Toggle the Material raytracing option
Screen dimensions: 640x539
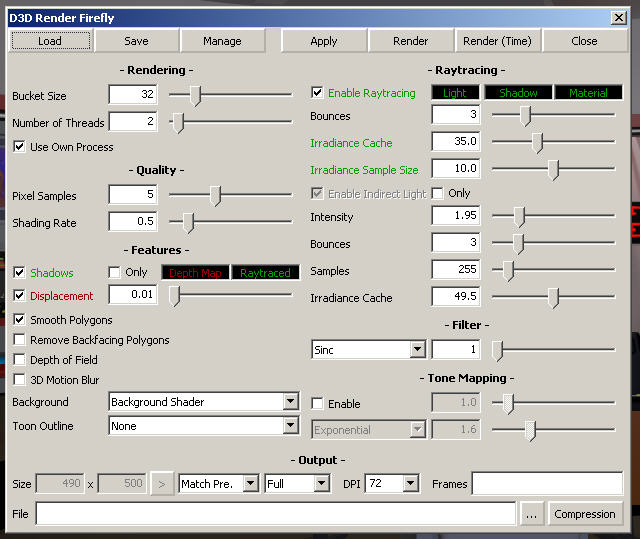point(588,93)
